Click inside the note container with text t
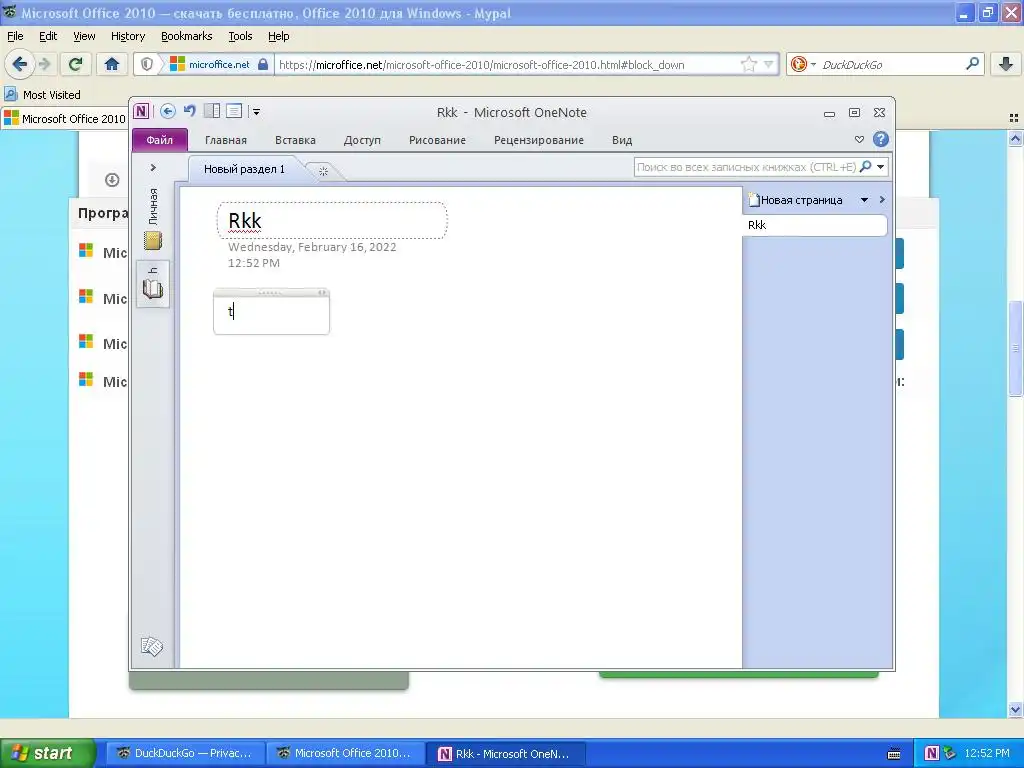 point(271,315)
